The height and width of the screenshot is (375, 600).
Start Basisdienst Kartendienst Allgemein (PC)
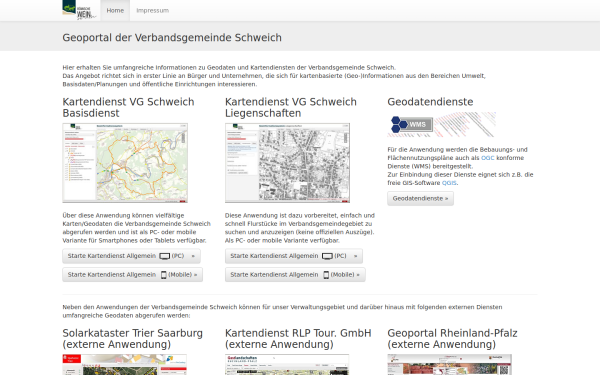[x=131, y=256]
